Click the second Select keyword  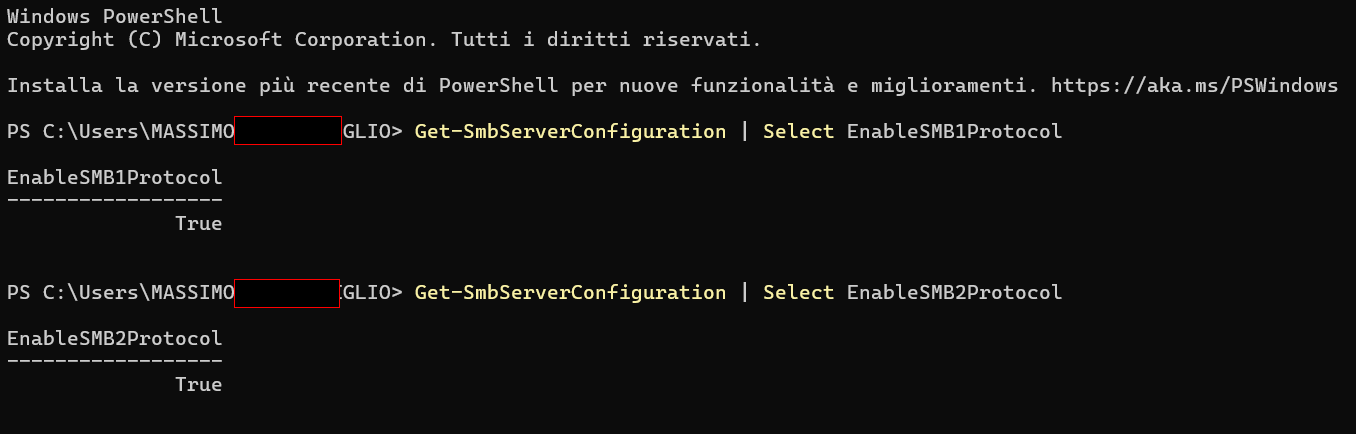pos(798,293)
